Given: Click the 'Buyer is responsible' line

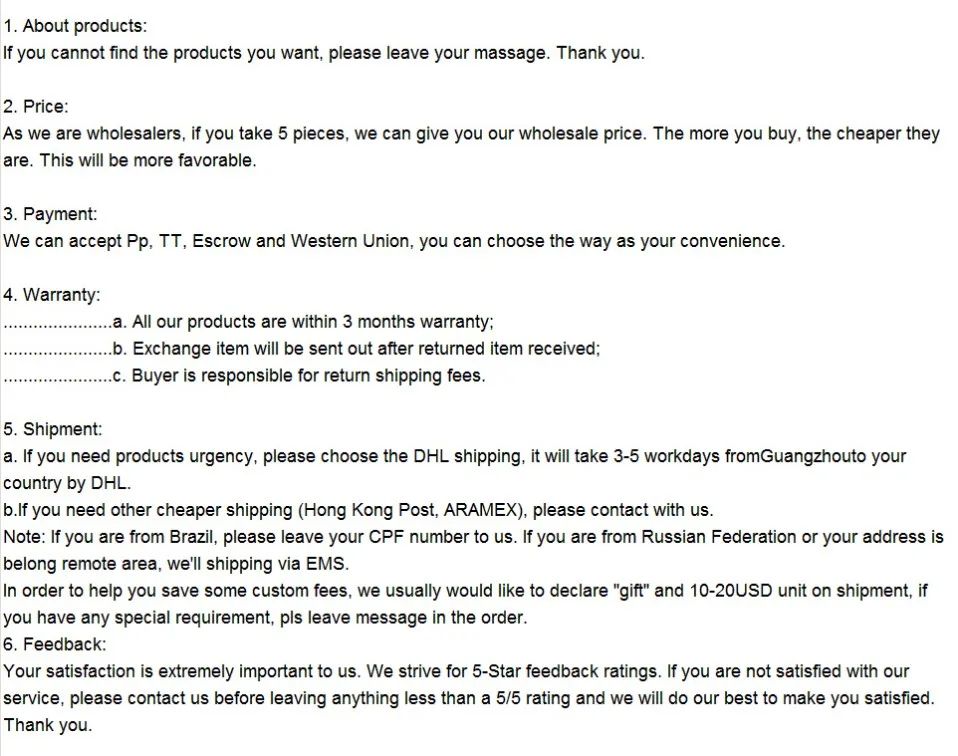Looking at the screenshot, I should 299,376.
